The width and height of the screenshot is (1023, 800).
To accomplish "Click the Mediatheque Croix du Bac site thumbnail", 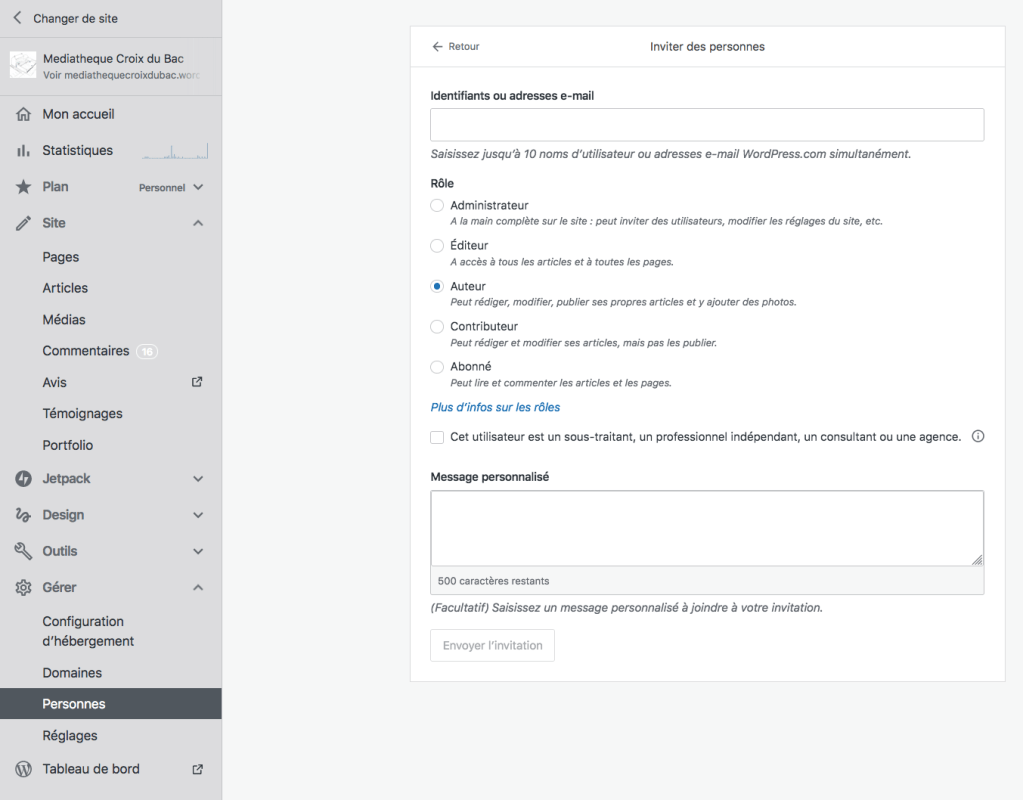I will click(23, 66).
